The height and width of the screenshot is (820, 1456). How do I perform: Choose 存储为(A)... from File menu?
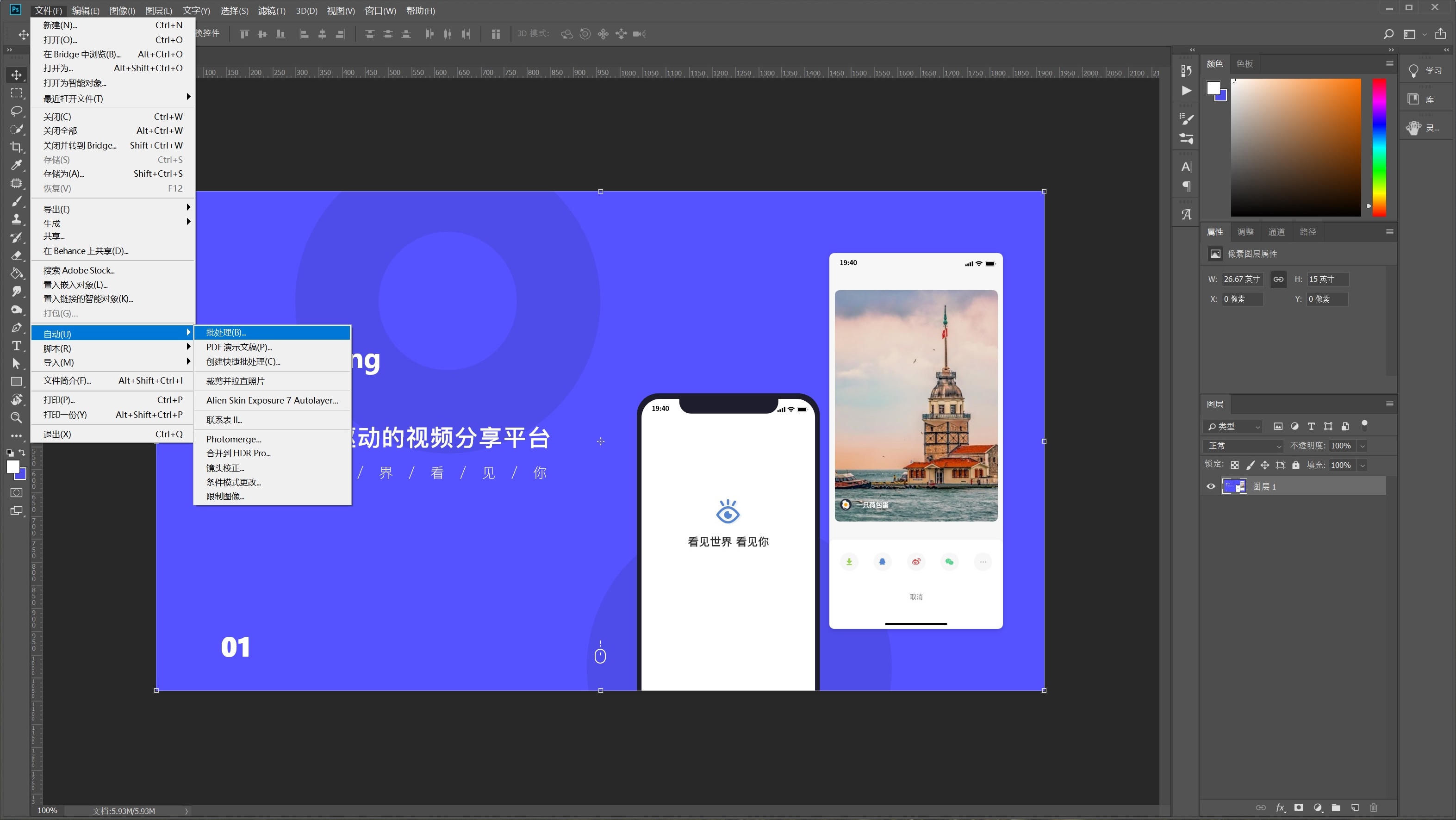[63, 174]
